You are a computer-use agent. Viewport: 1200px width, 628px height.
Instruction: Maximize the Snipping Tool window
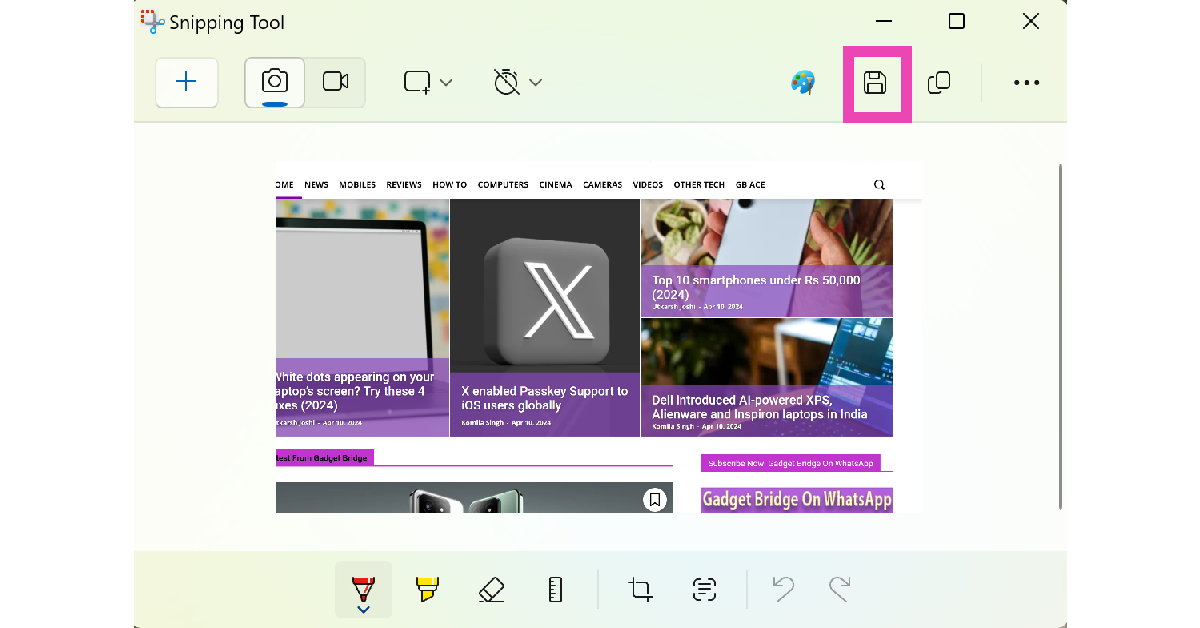956,21
